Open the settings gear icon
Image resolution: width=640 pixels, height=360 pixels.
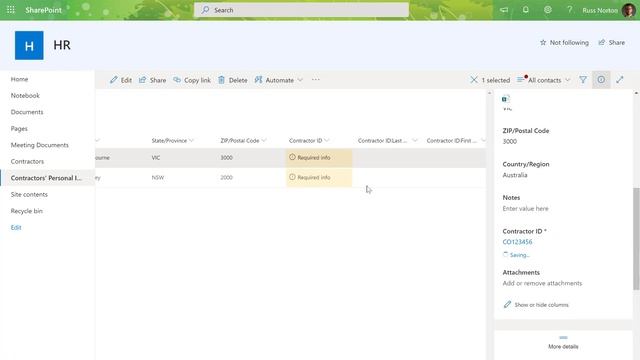click(547, 10)
